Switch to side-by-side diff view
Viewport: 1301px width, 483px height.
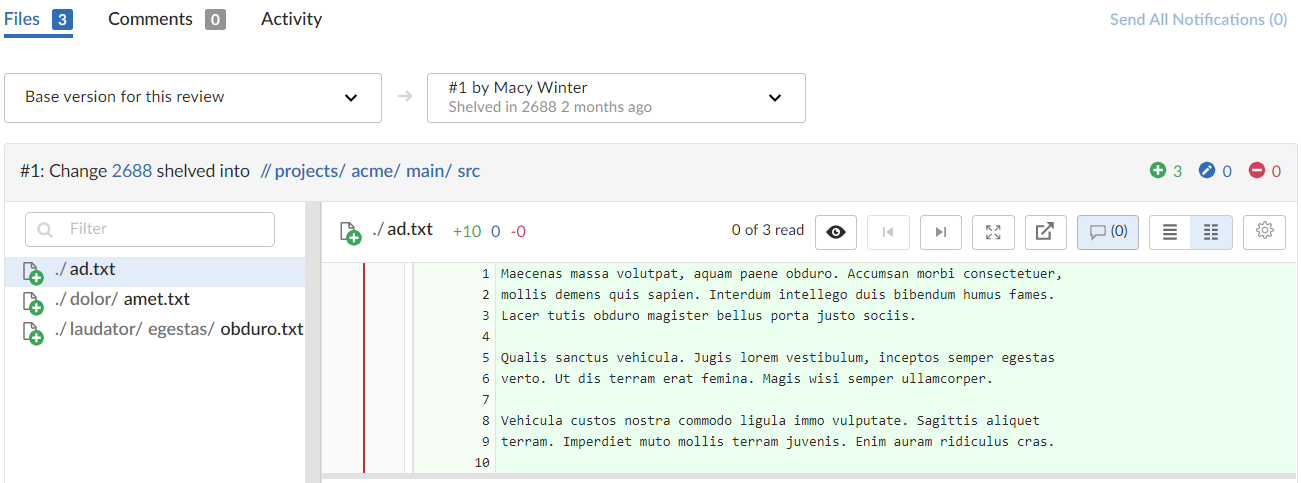[x=1212, y=232]
